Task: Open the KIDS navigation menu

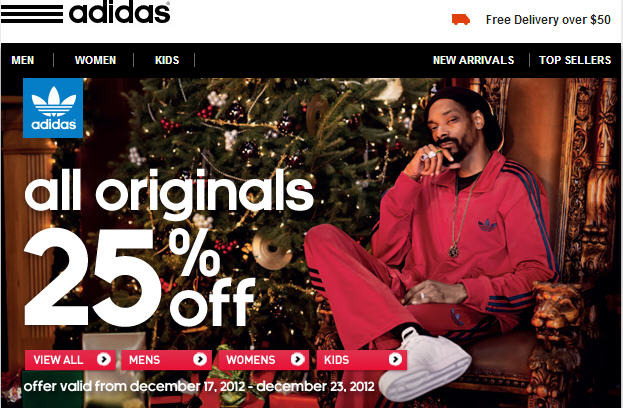Action: (167, 60)
